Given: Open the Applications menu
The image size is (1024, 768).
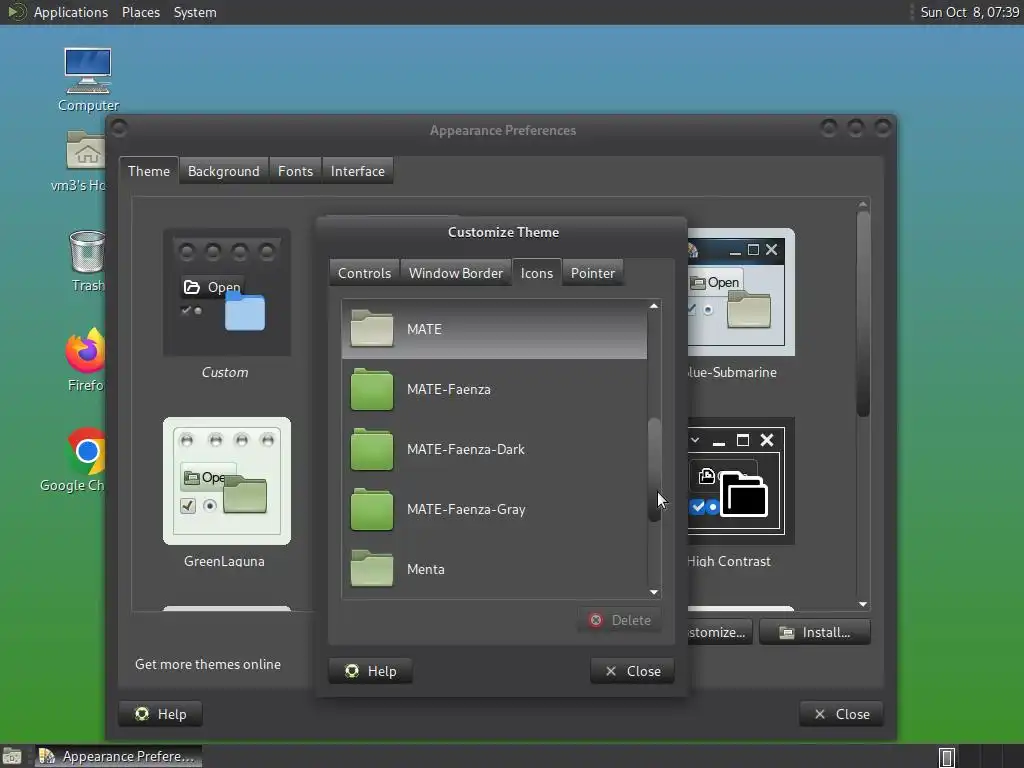Looking at the screenshot, I should point(71,12).
